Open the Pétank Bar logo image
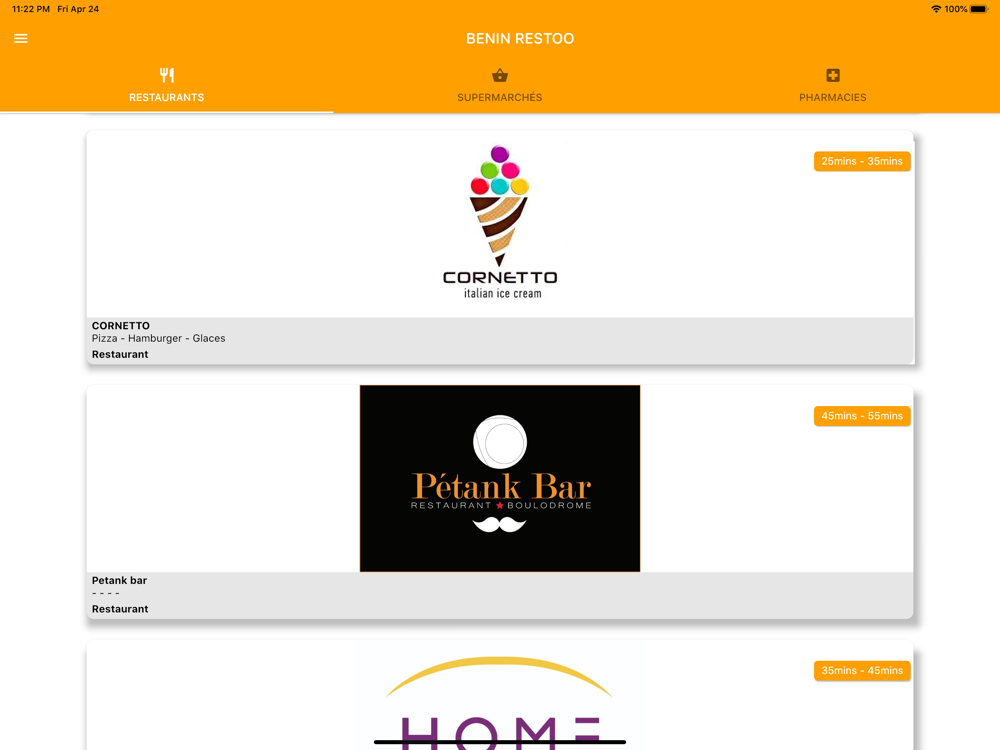The height and width of the screenshot is (750, 1000). [500, 478]
